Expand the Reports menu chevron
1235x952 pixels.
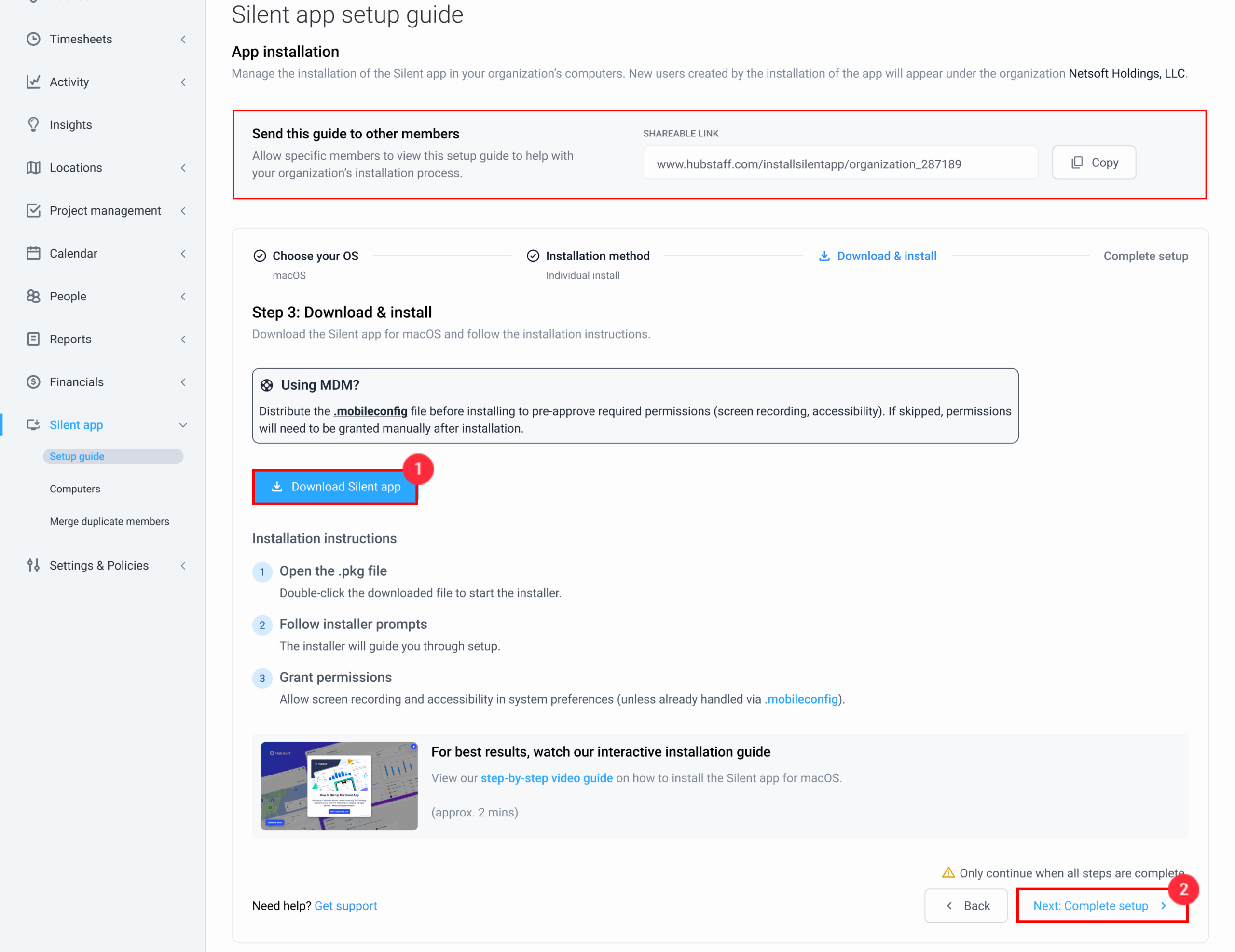tap(183, 339)
